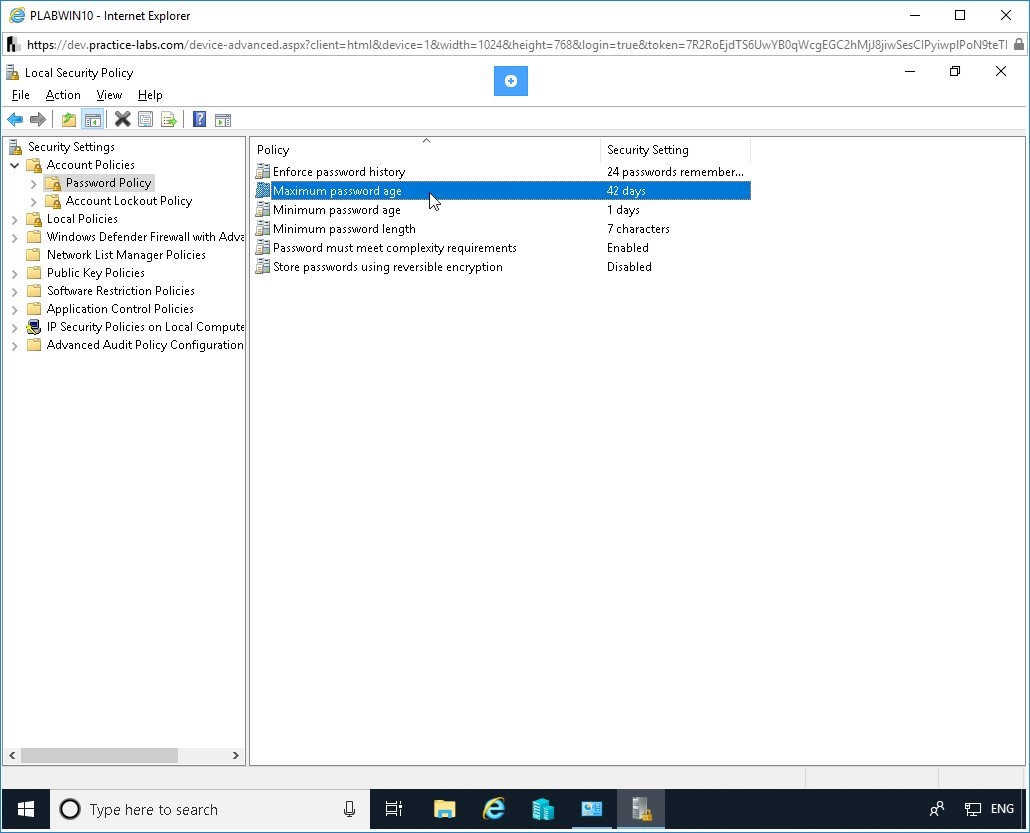1030x833 pixels.
Task: Expand the Account Lockout Policy node
Action: [x=34, y=201]
